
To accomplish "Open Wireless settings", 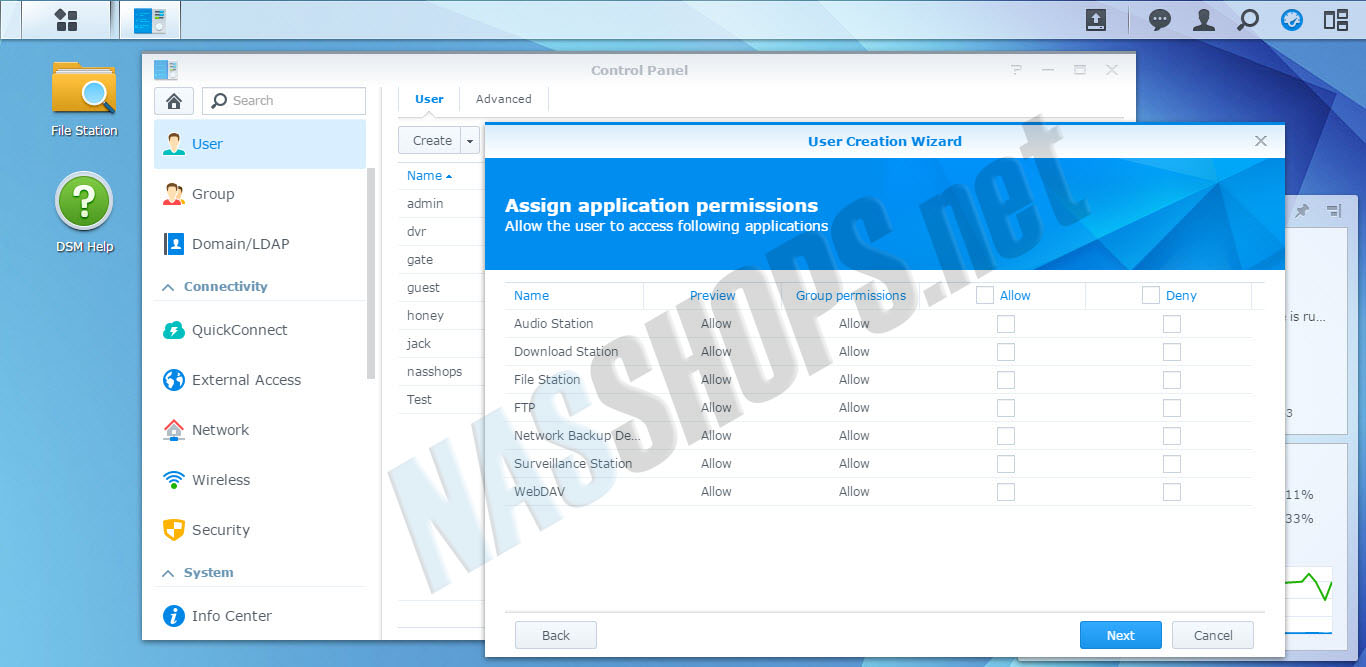I will (260, 480).
